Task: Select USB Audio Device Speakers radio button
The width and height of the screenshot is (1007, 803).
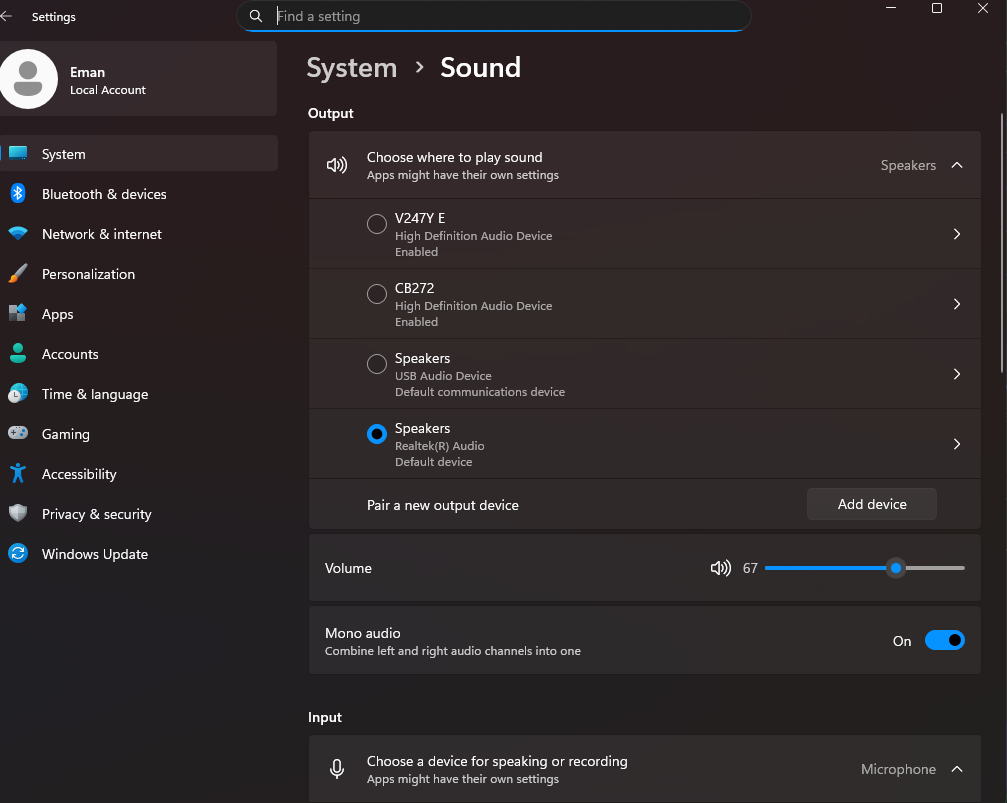Action: pyautogui.click(x=376, y=364)
